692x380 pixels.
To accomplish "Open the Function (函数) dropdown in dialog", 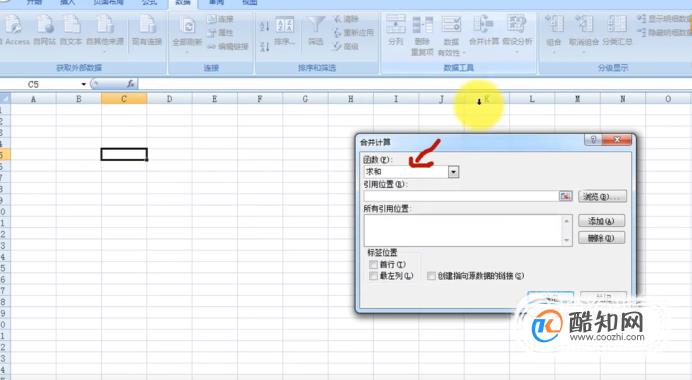I will pos(453,172).
